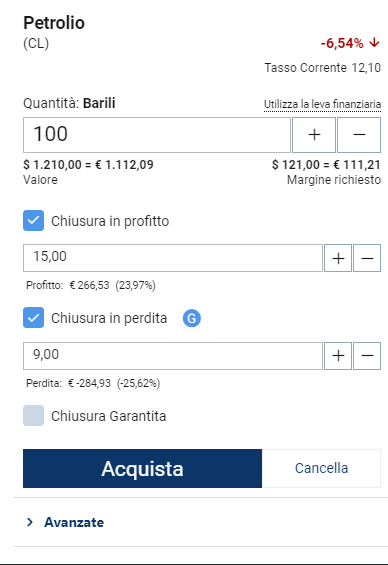This screenshot has height=565, width=388.
Task: Click the Acquista buy button
Action: [142, 468]
